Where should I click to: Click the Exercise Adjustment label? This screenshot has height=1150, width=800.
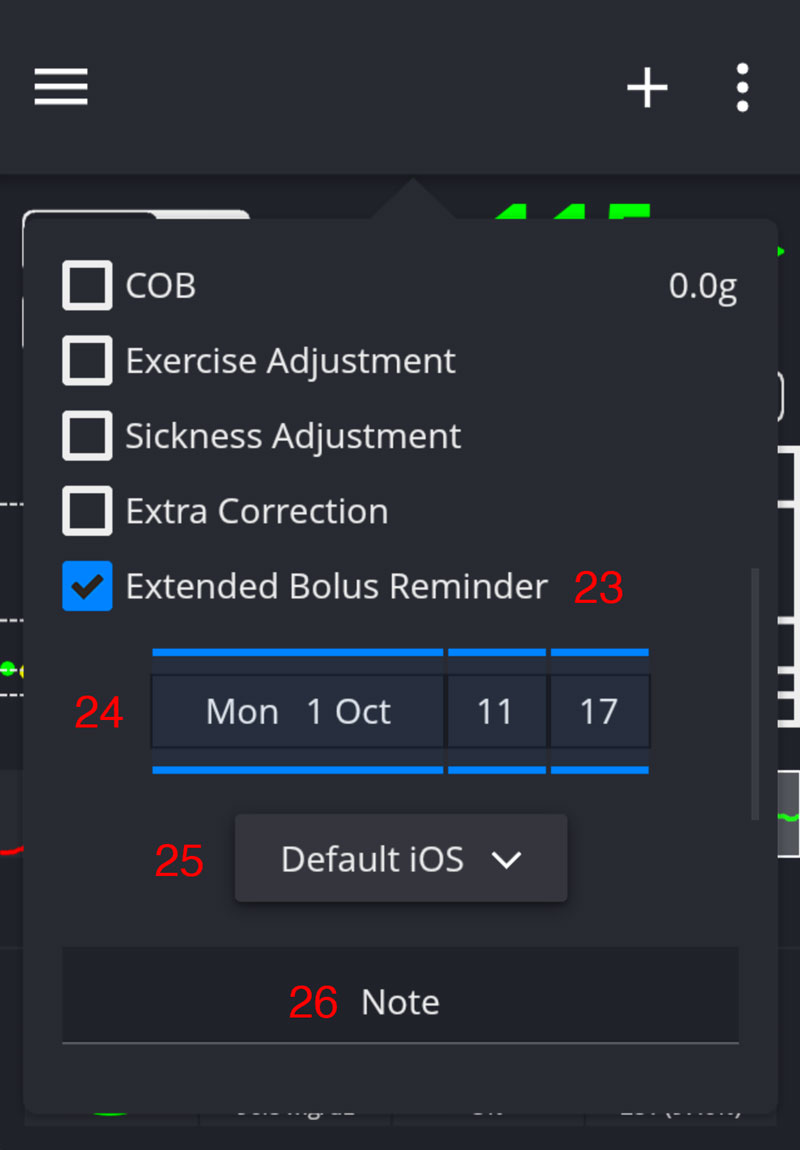click(x=290, y=361)
